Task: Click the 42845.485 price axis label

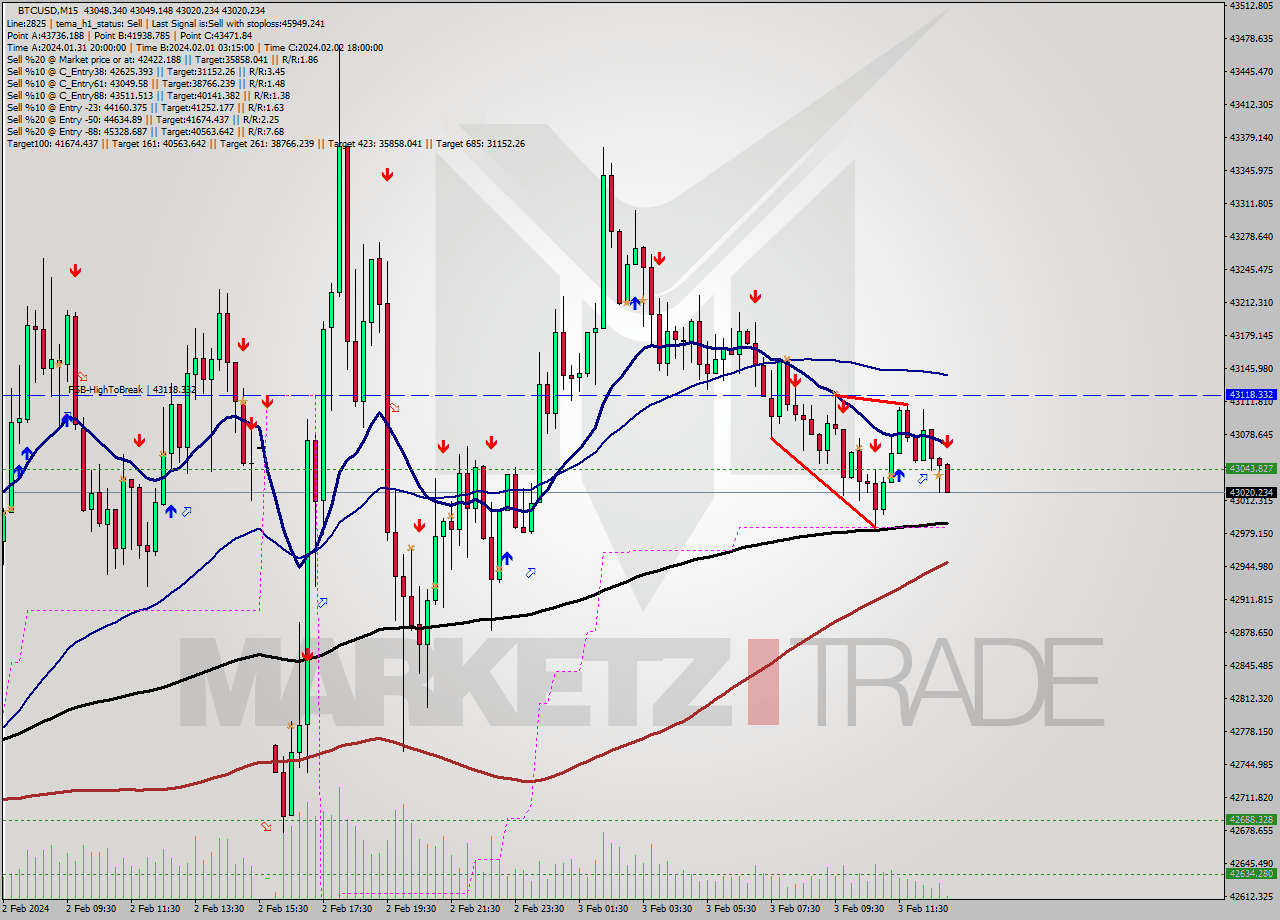Action: 1251,665
